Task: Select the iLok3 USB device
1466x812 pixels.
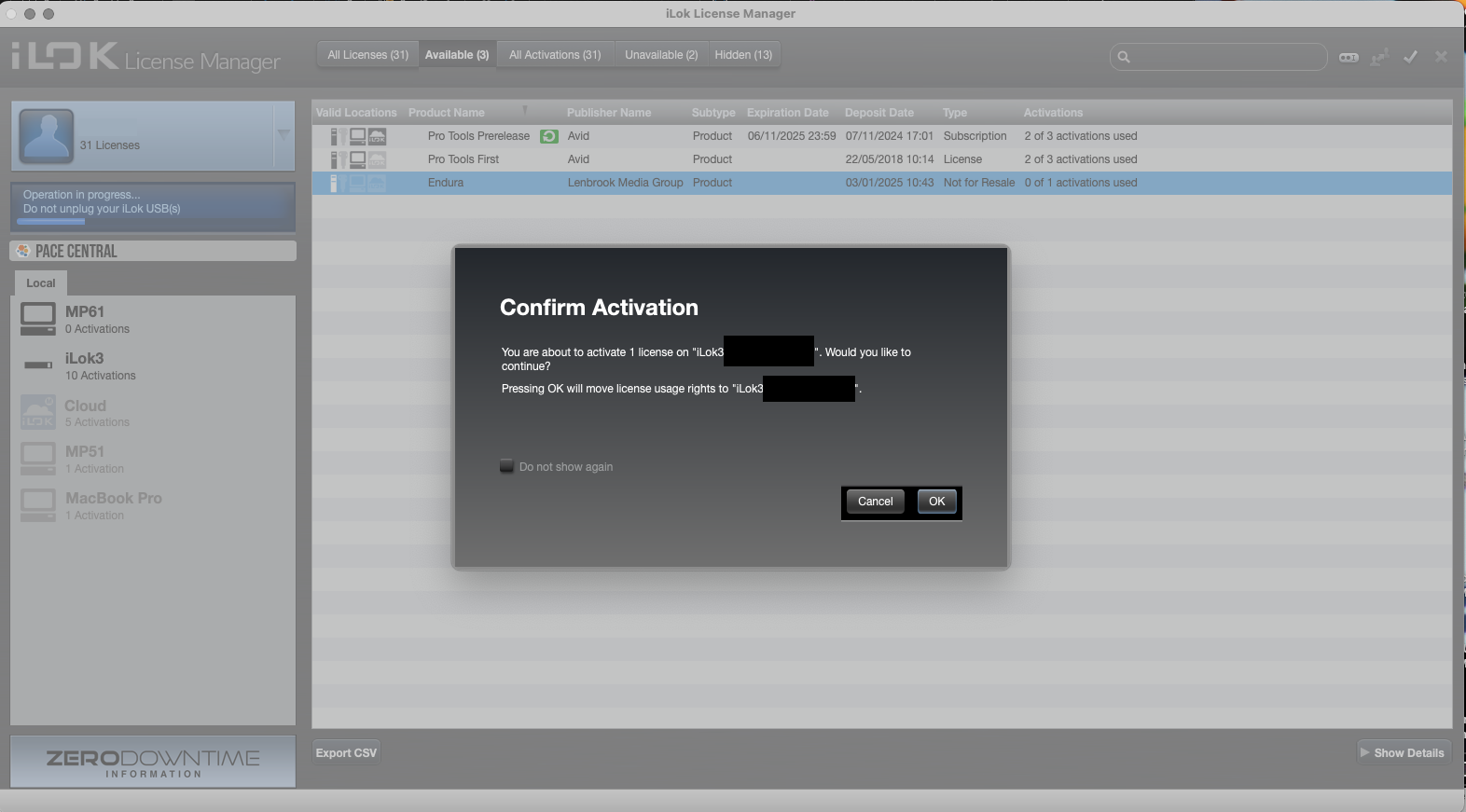Action: pos(153,365)
